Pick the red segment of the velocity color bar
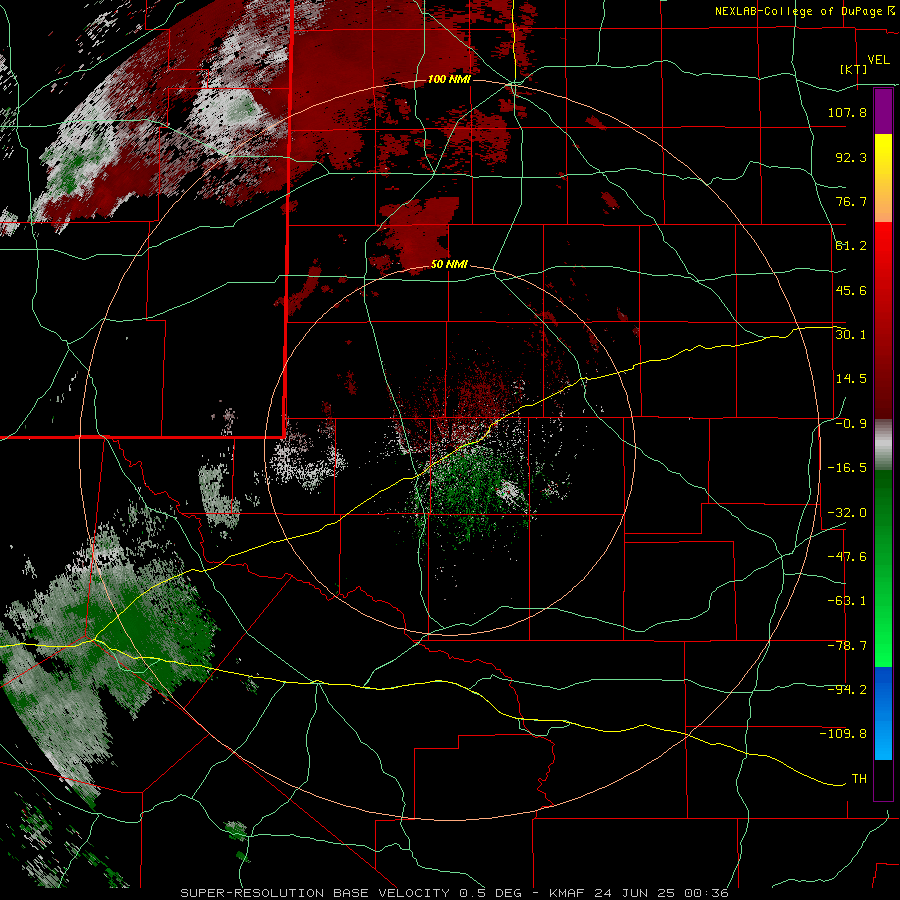Viewport: 900px width, 900px height. 883,320
